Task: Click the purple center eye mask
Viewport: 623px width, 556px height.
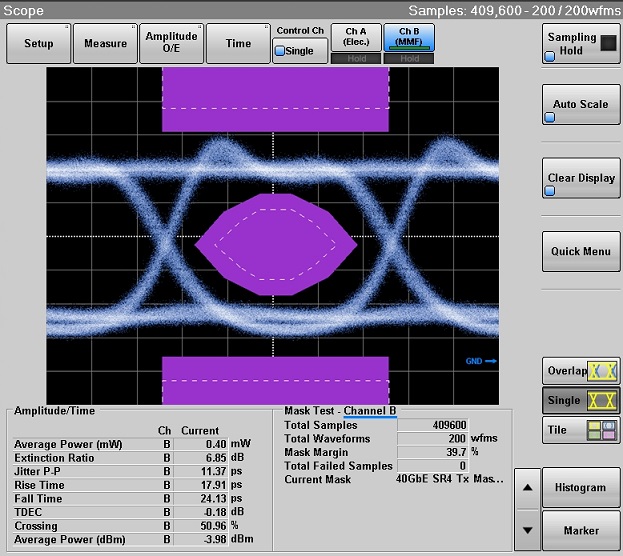Action: (x=276, y=243)
